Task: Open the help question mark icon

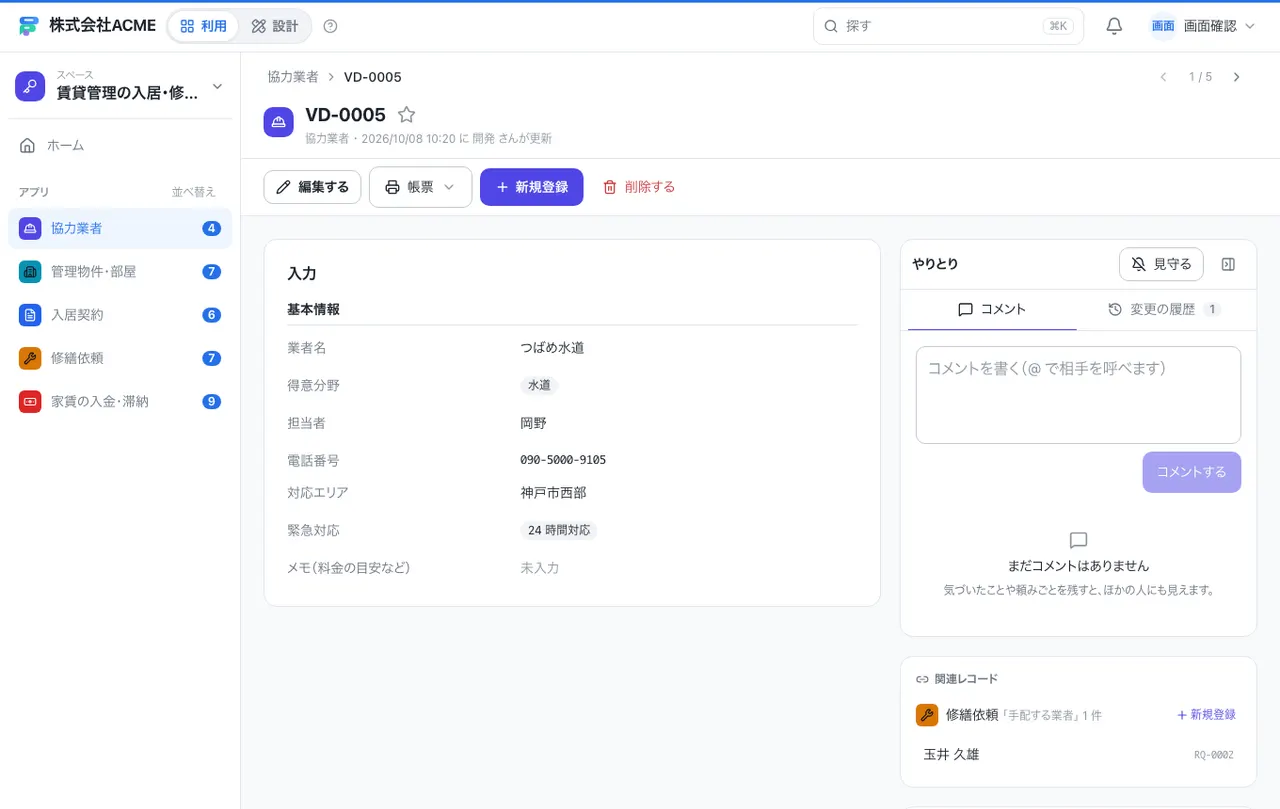Action: pyautogui.click(x=331, y=26)
